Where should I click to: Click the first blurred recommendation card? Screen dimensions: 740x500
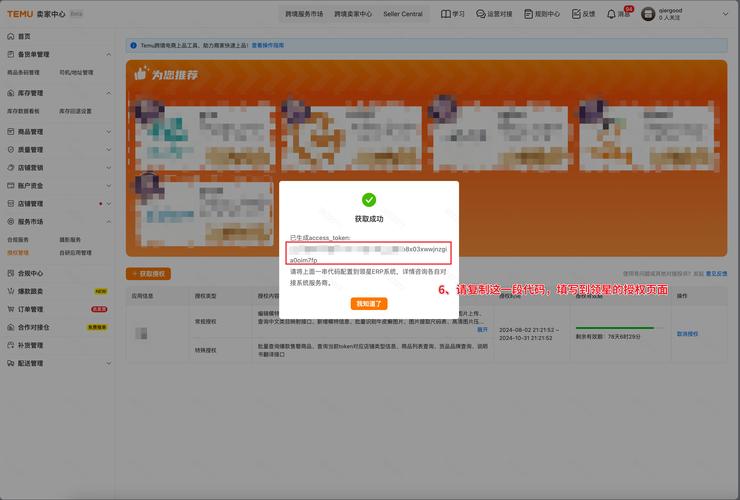click(204, 136)
